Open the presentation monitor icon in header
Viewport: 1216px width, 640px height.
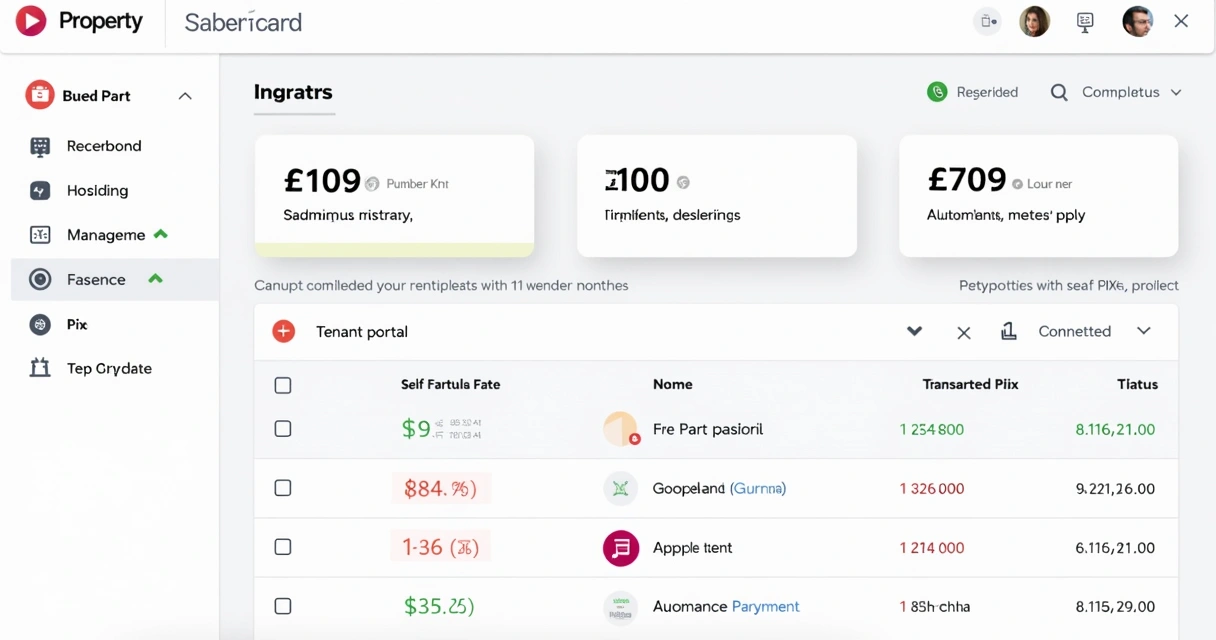point(1085,22)
